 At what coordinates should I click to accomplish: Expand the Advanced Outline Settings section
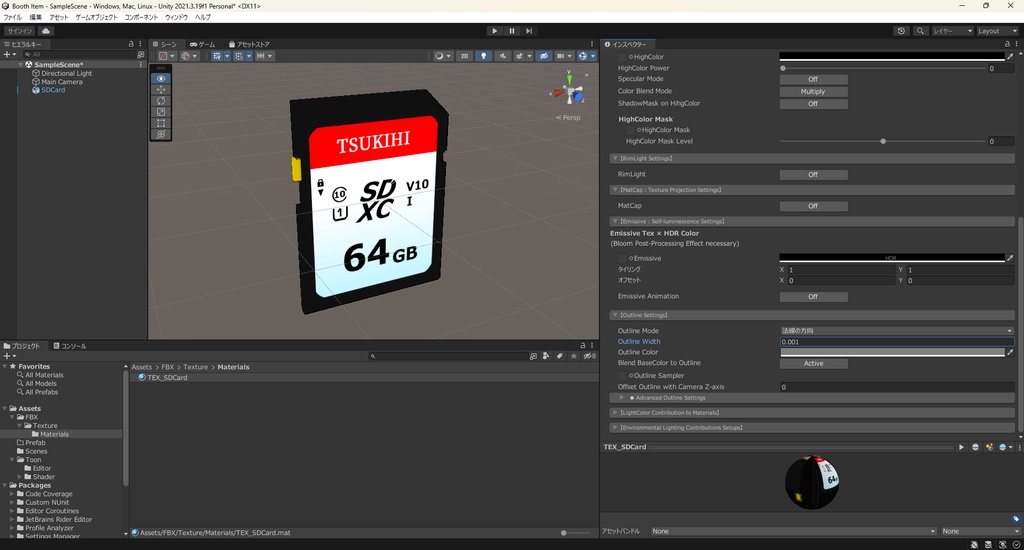622,398
